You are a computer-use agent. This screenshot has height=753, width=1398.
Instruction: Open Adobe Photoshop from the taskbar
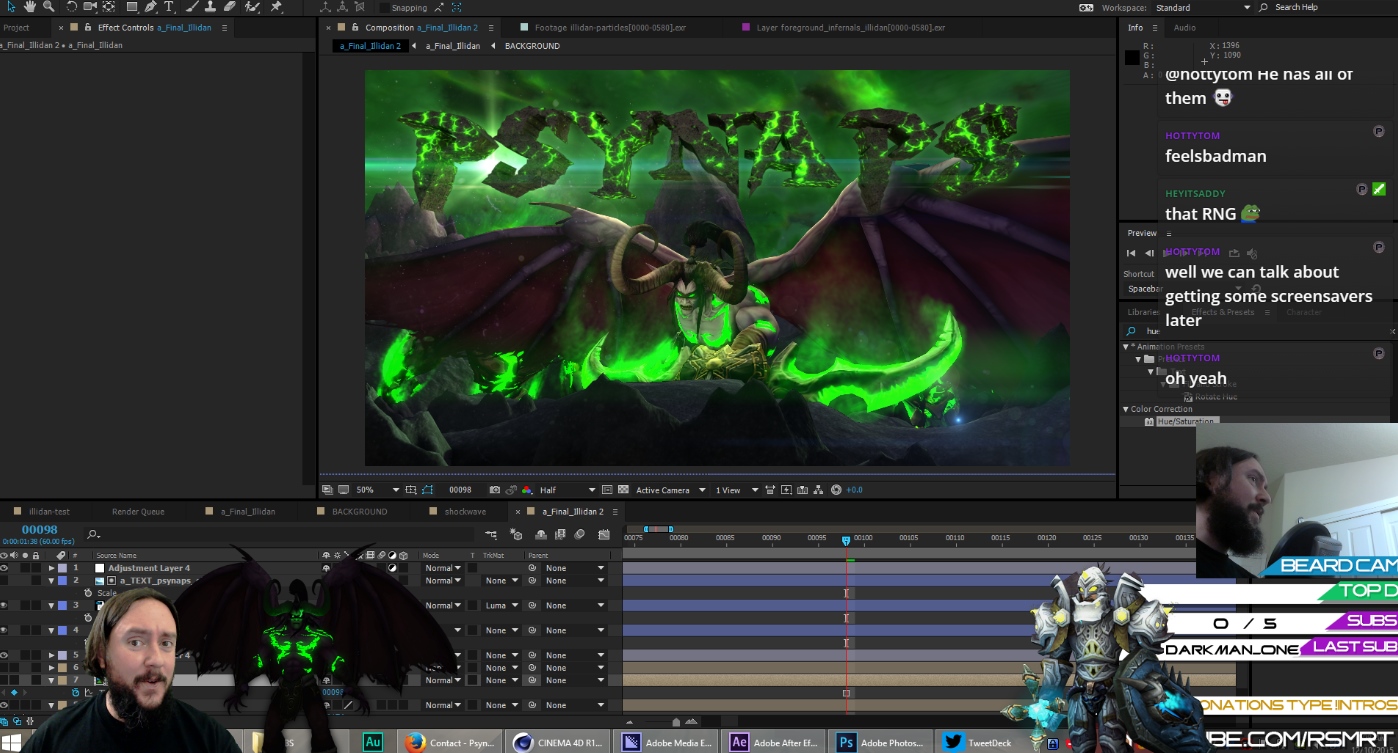coord(881,742)
